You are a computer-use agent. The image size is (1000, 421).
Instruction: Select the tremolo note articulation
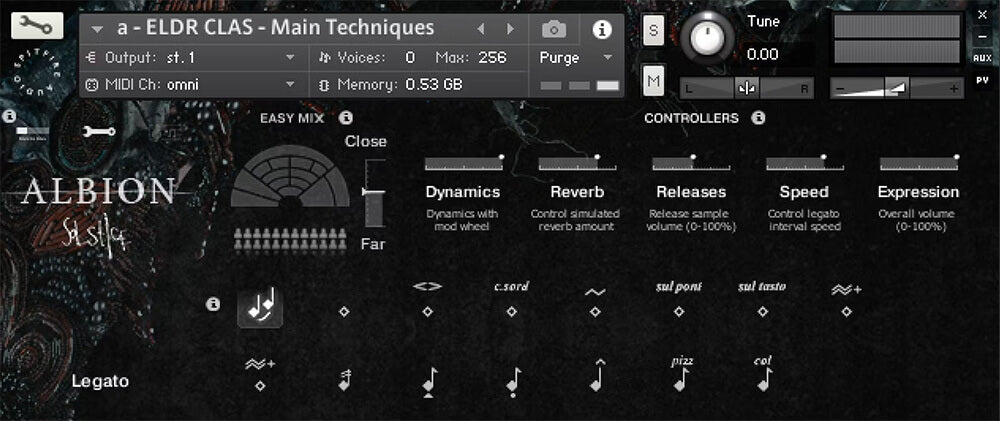(x=344, y=380)
